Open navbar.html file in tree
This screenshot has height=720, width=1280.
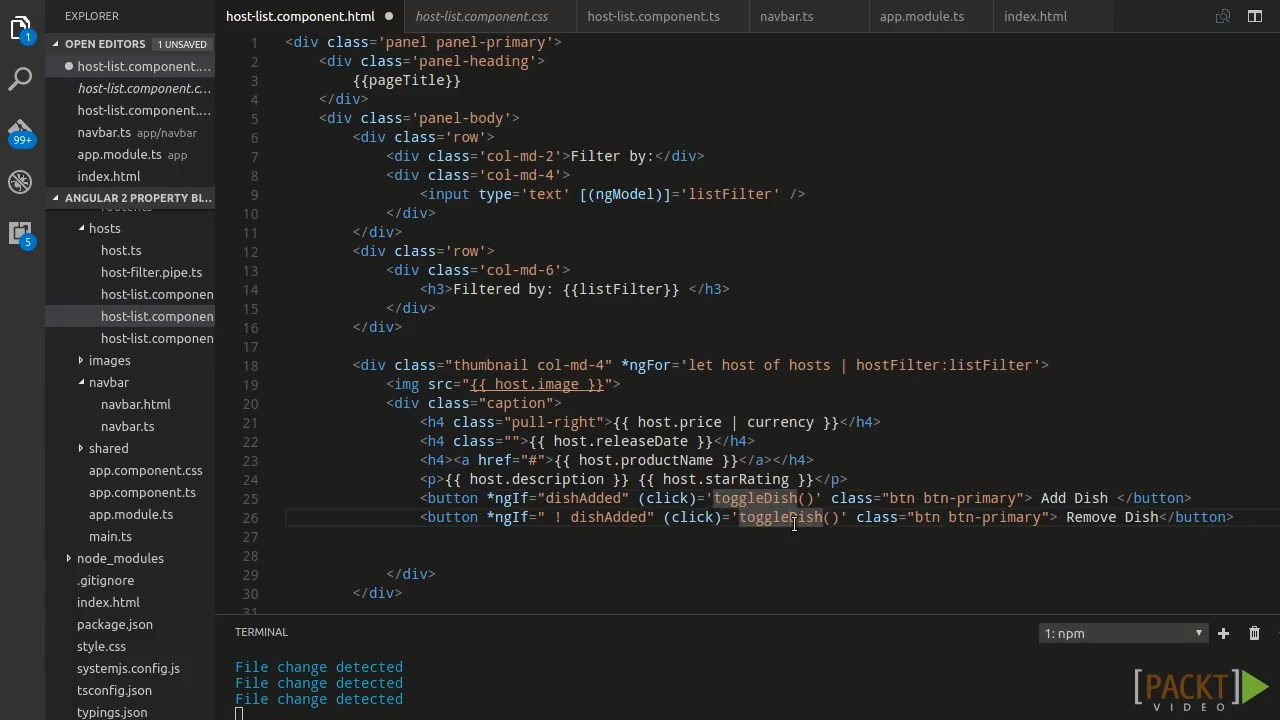coord(136,404)
